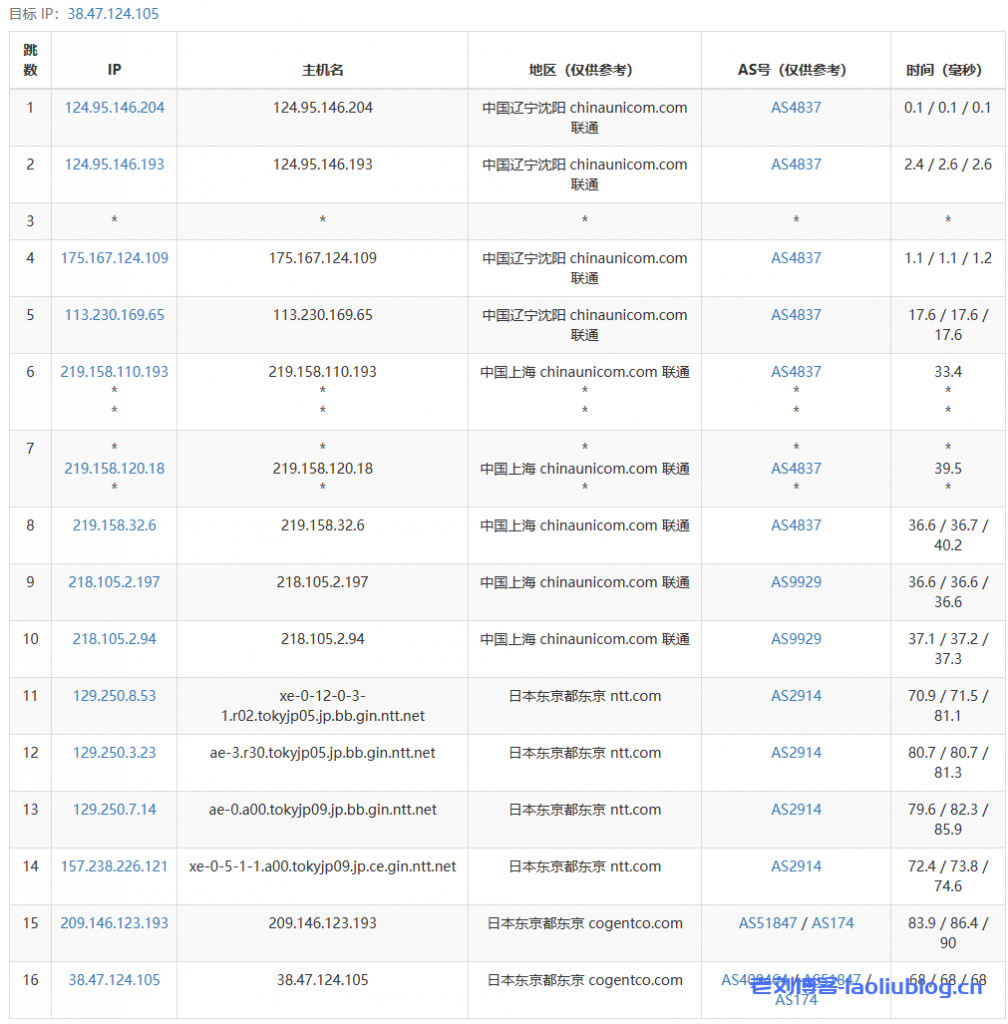This screenshot has height=1024, width=1008.
Task: Click IP address 113.230.169.65
Action: tap(114, 315)
